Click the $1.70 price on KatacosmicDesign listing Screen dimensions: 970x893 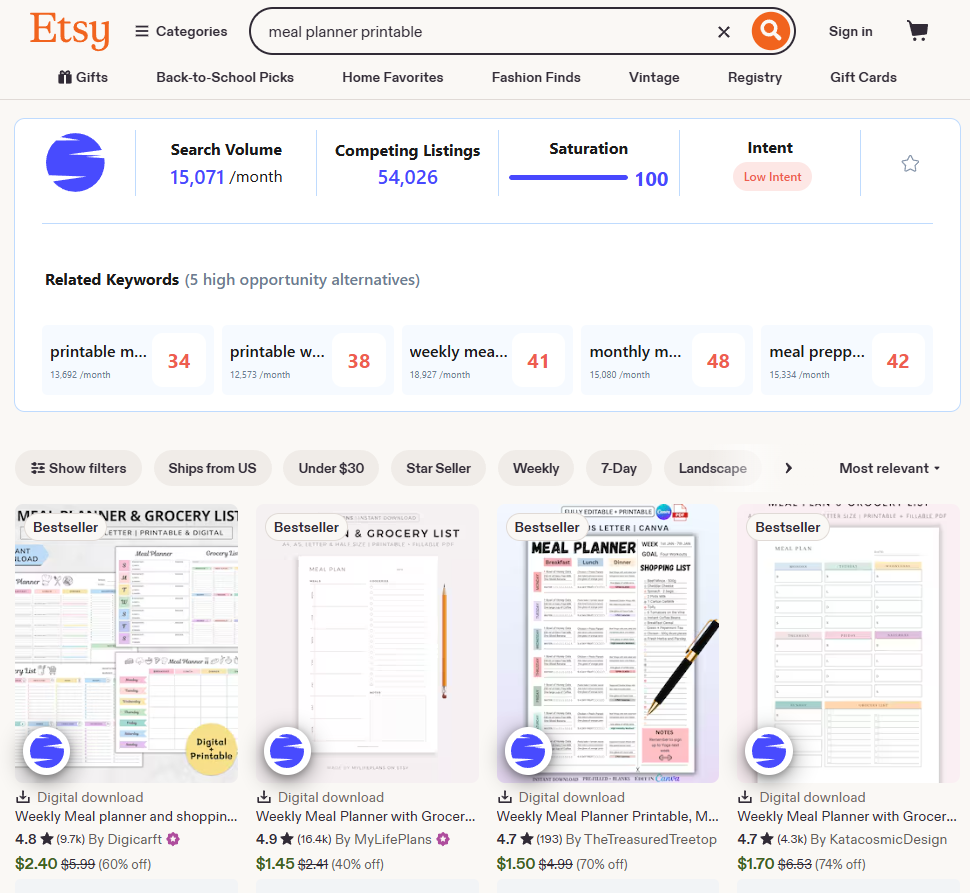(756, 863)
